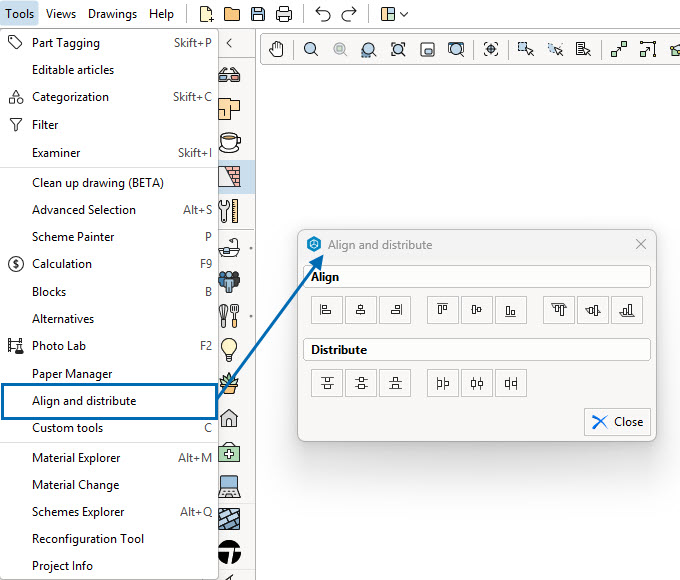Open the wrench and ruler tools tab
The height and width of the screenshot is (580, 680).
229,211
